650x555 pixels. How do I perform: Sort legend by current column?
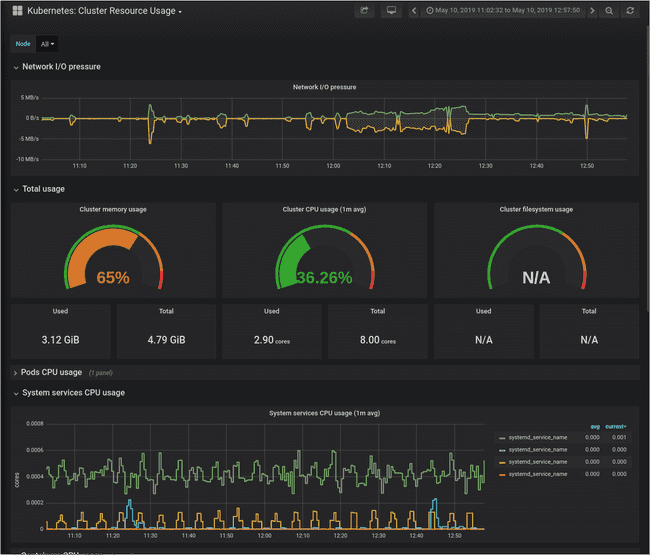click(616, 427)
